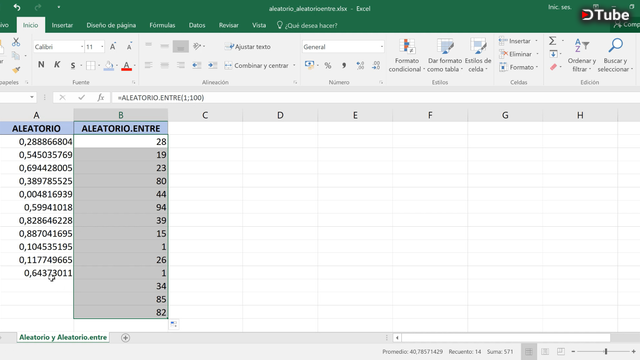Image resolution: width=640 pixels, height=360 pixels.
Task: Click the autofill options icon below selection
Action: pyautogui.click(x=173, y=324)
